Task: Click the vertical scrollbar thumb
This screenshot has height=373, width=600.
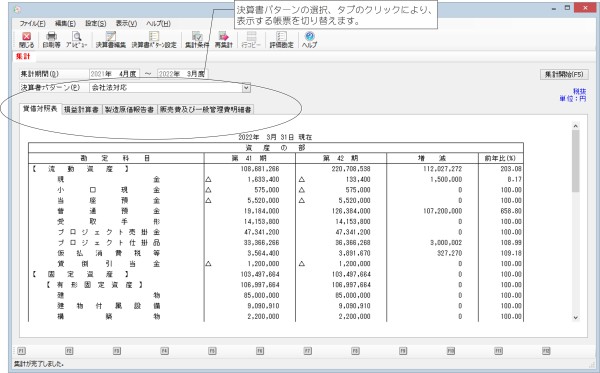Action: (576, 161)
